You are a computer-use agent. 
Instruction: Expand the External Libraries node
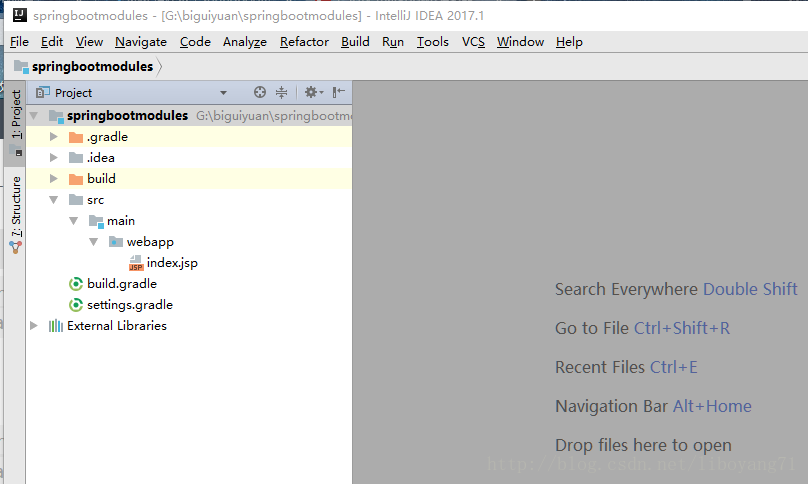tap(34, 326)
